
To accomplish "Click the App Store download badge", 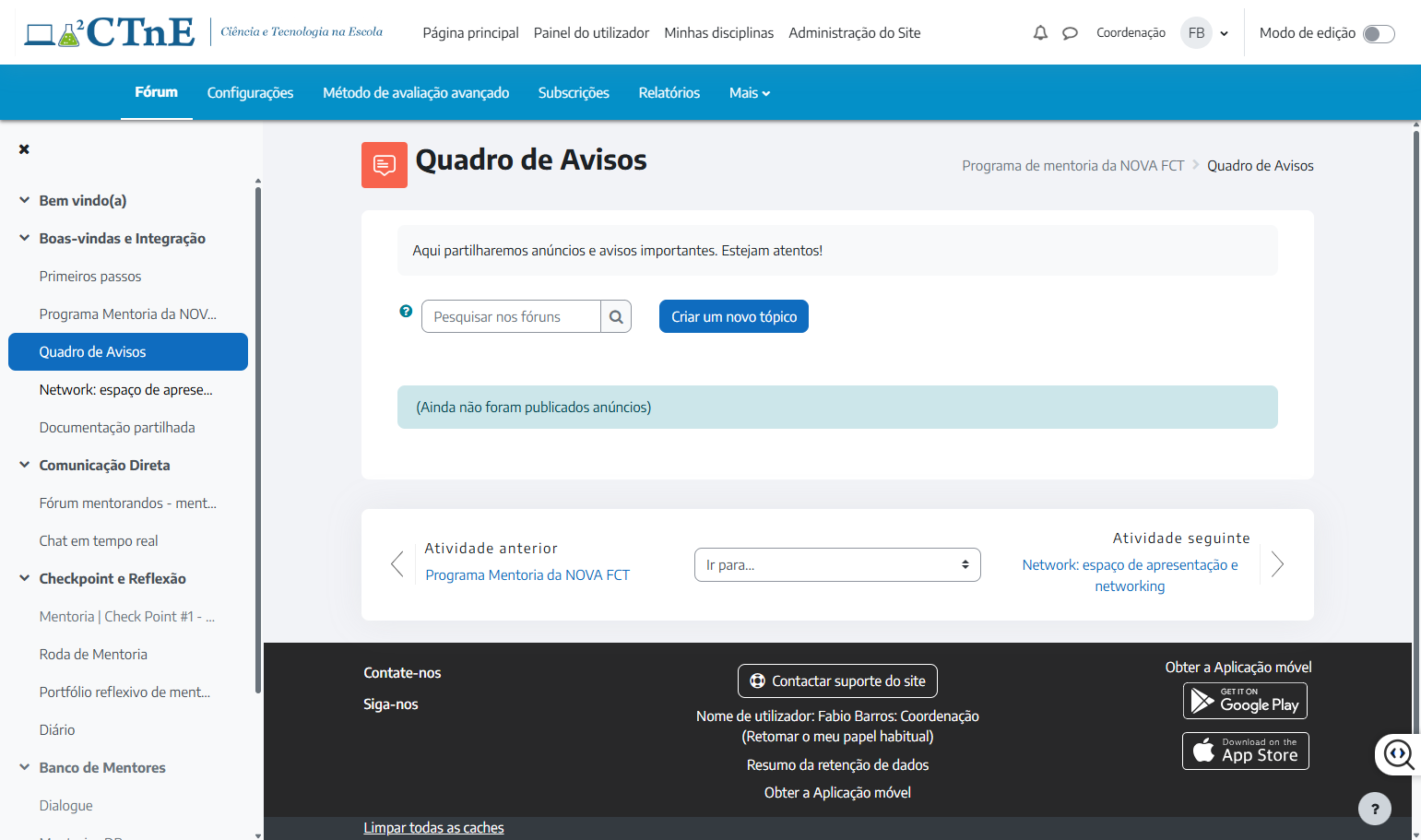I will (x=1245, y=751).
